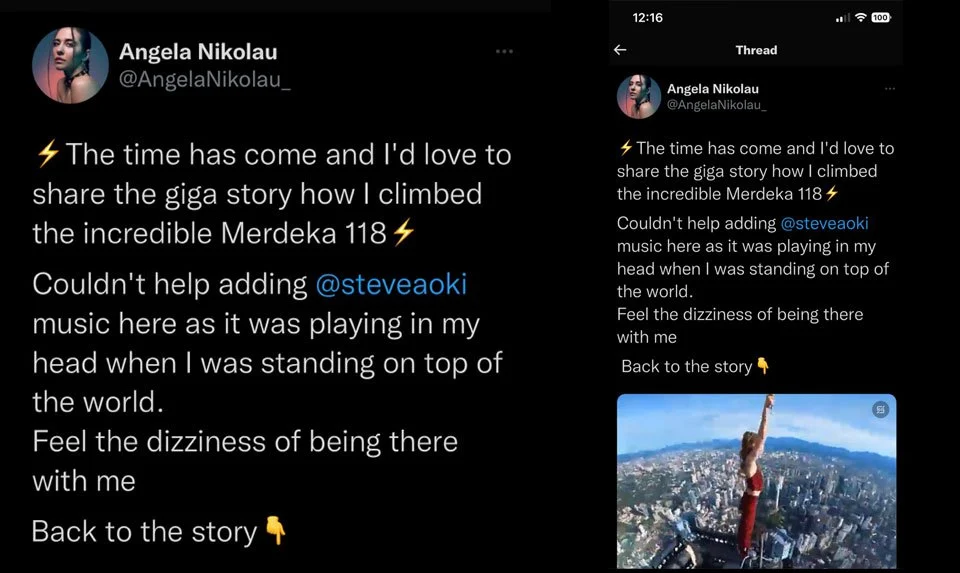Click the 12:16 clock in status bar
Image resolution: width=960 pixels, height=573 pixels.
[648, 18]
